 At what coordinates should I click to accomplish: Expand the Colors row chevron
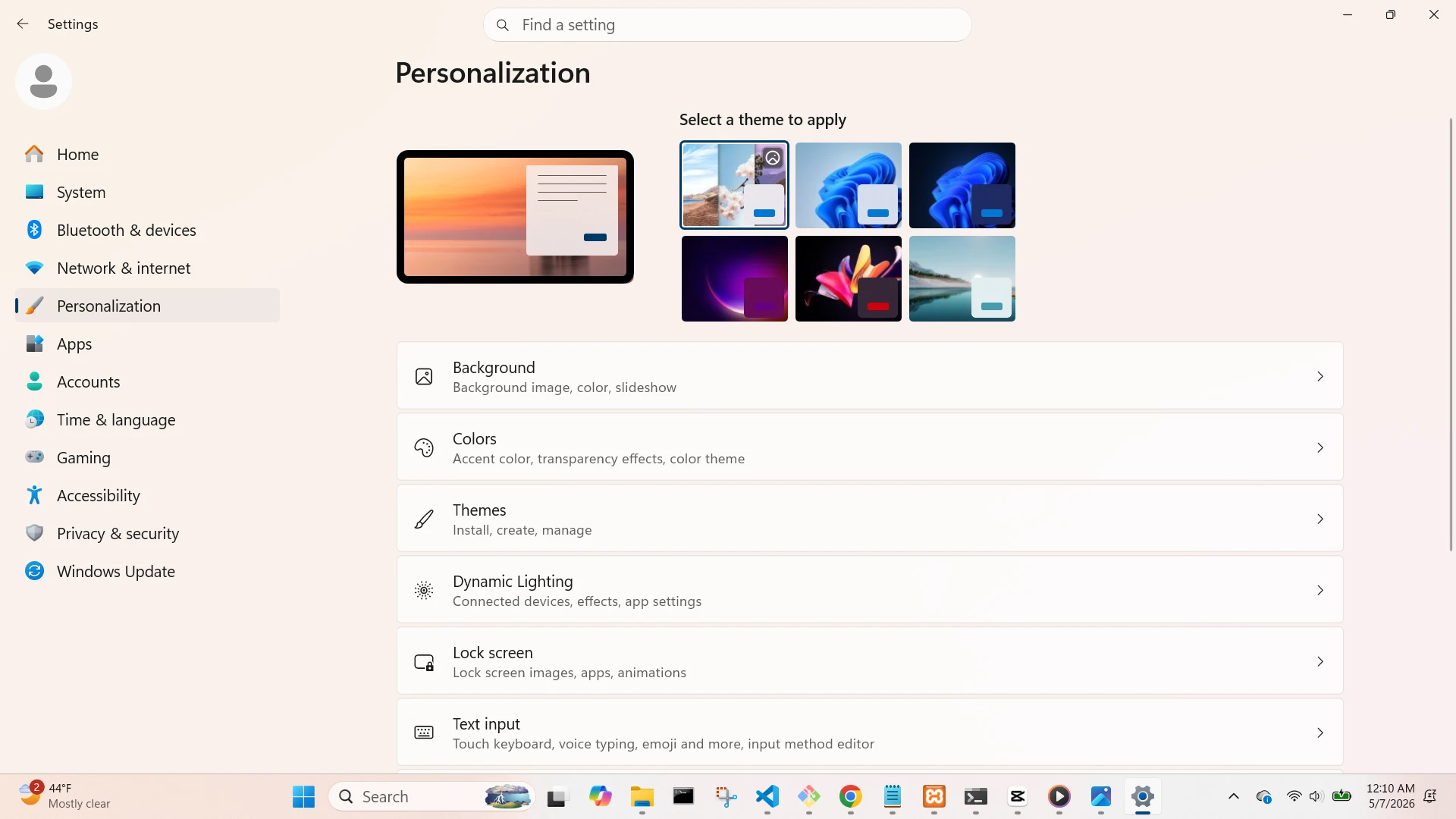(x=1320, y=448)
